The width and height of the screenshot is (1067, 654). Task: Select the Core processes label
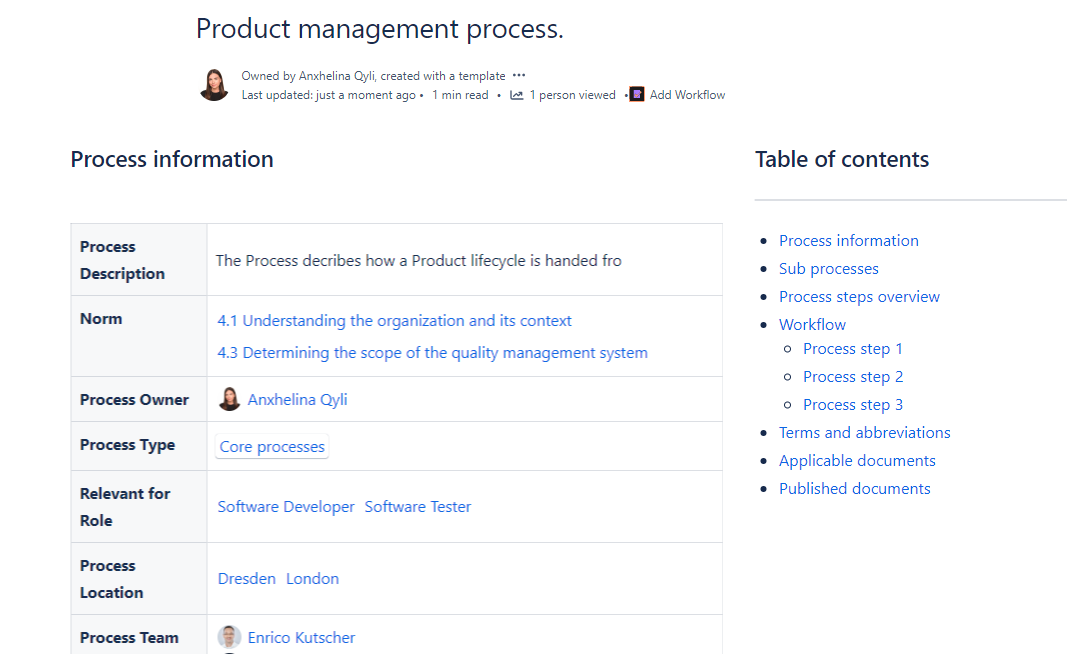tap(272, 447)
